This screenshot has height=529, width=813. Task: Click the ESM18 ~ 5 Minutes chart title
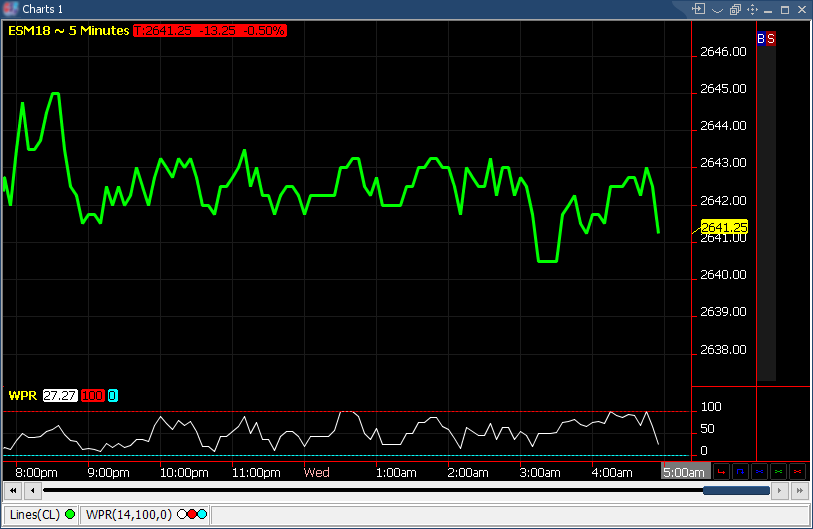(x=68, y=31)
